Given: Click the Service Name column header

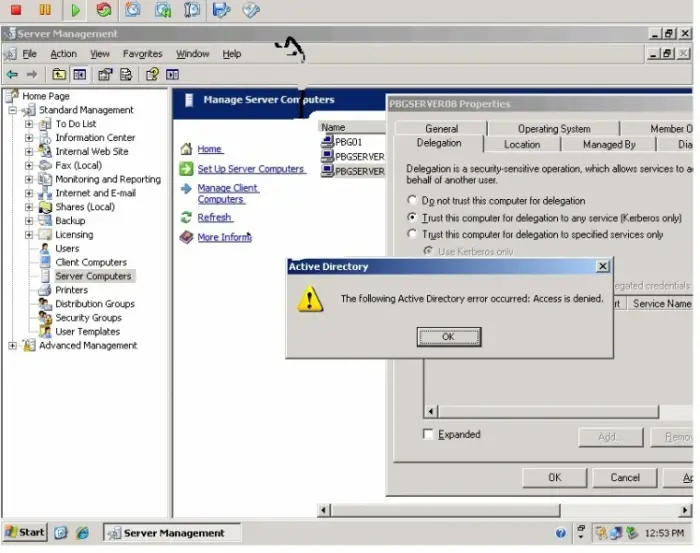Looking at the screenshot, I should click(662, 304).
